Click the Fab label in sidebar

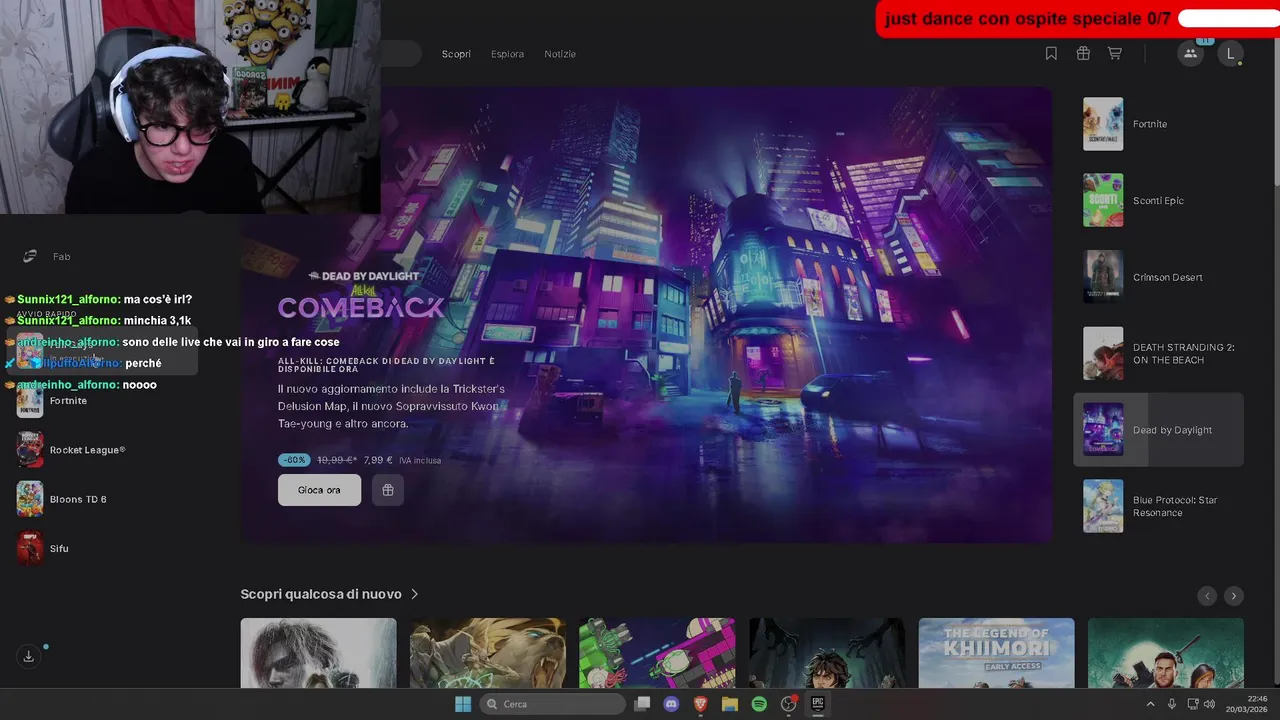pos(61,257)
